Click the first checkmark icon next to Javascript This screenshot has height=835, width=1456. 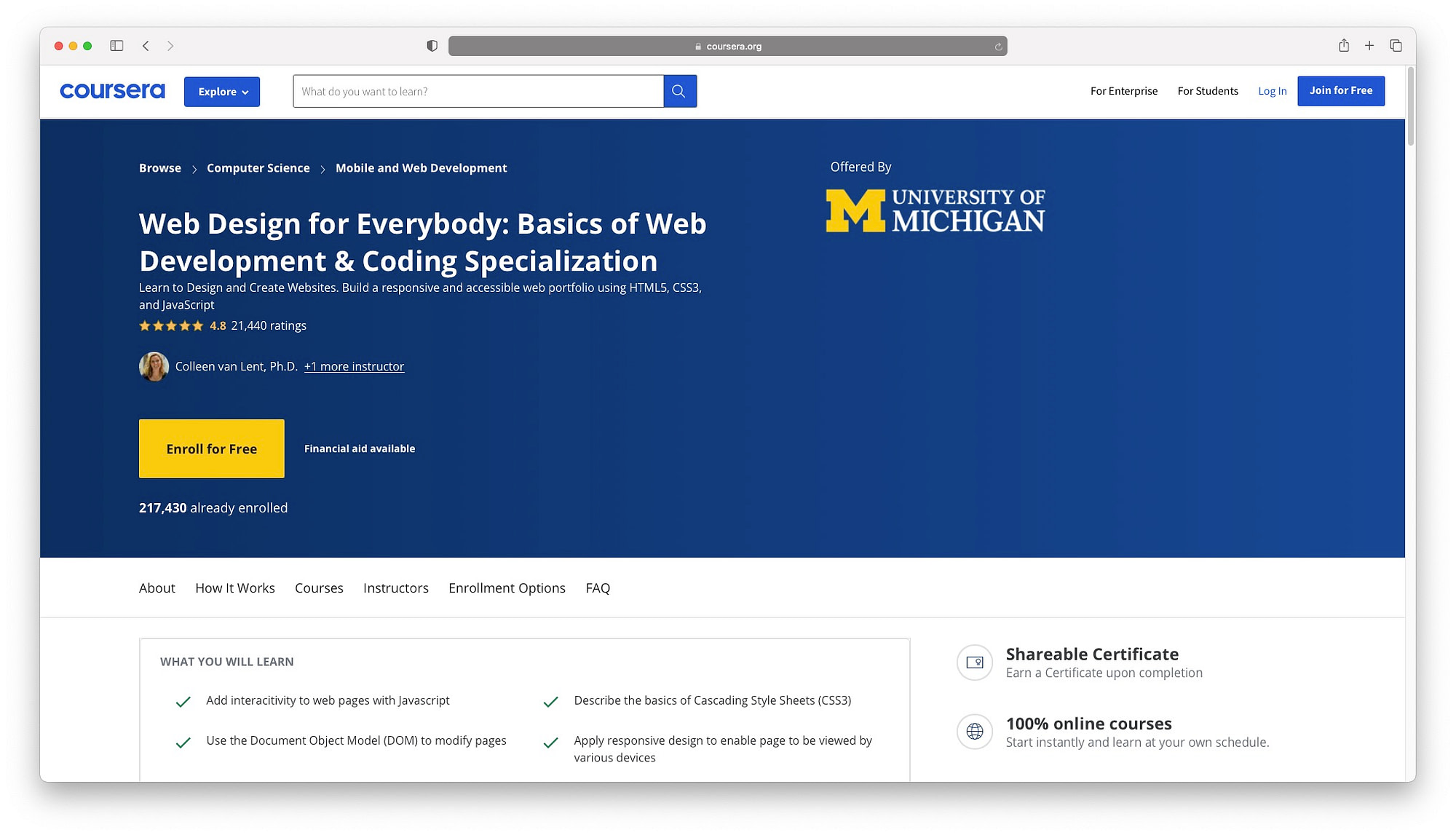coord(183,700)
